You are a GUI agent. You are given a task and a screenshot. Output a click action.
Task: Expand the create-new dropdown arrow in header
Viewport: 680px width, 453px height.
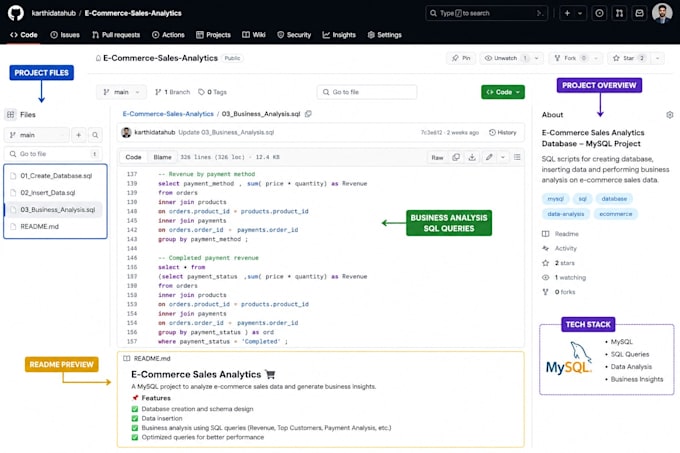(x=580, y=13)
